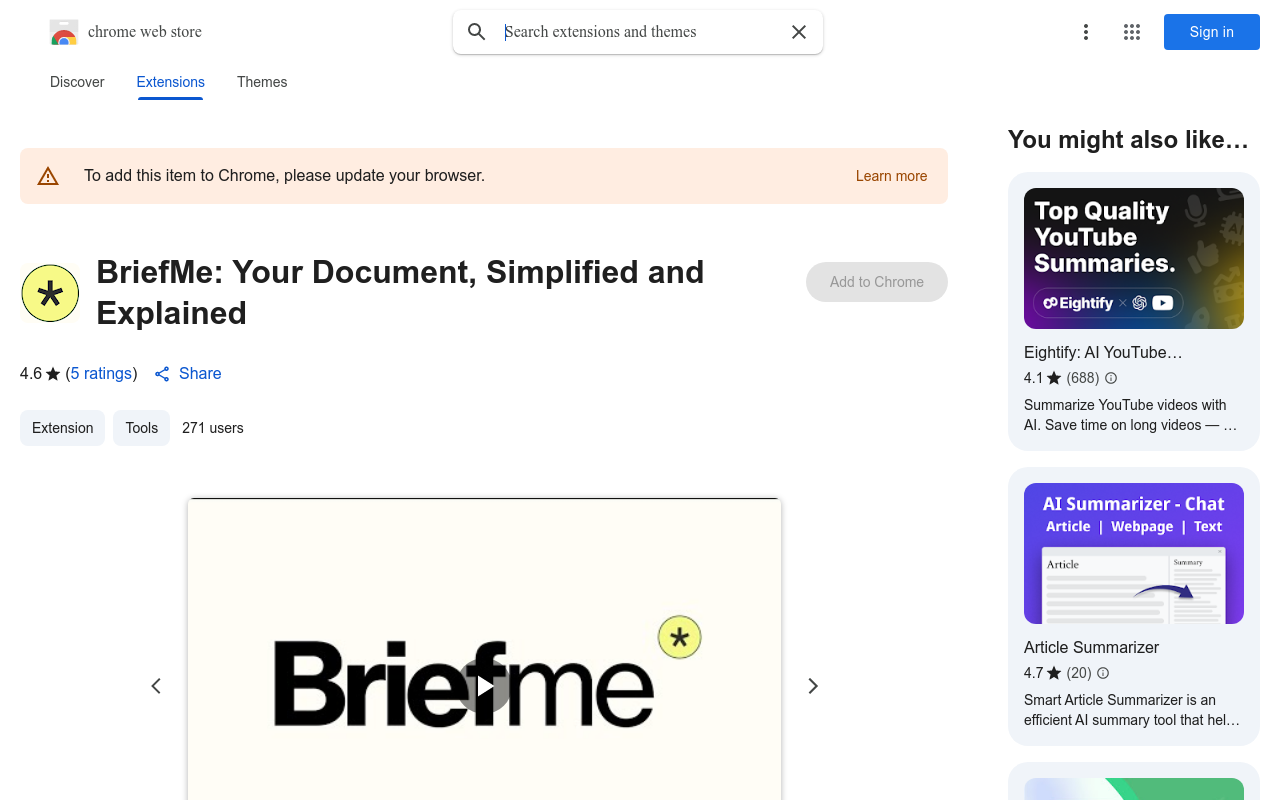
Task: Click the update your browser message
Action: tap(284, 176)
